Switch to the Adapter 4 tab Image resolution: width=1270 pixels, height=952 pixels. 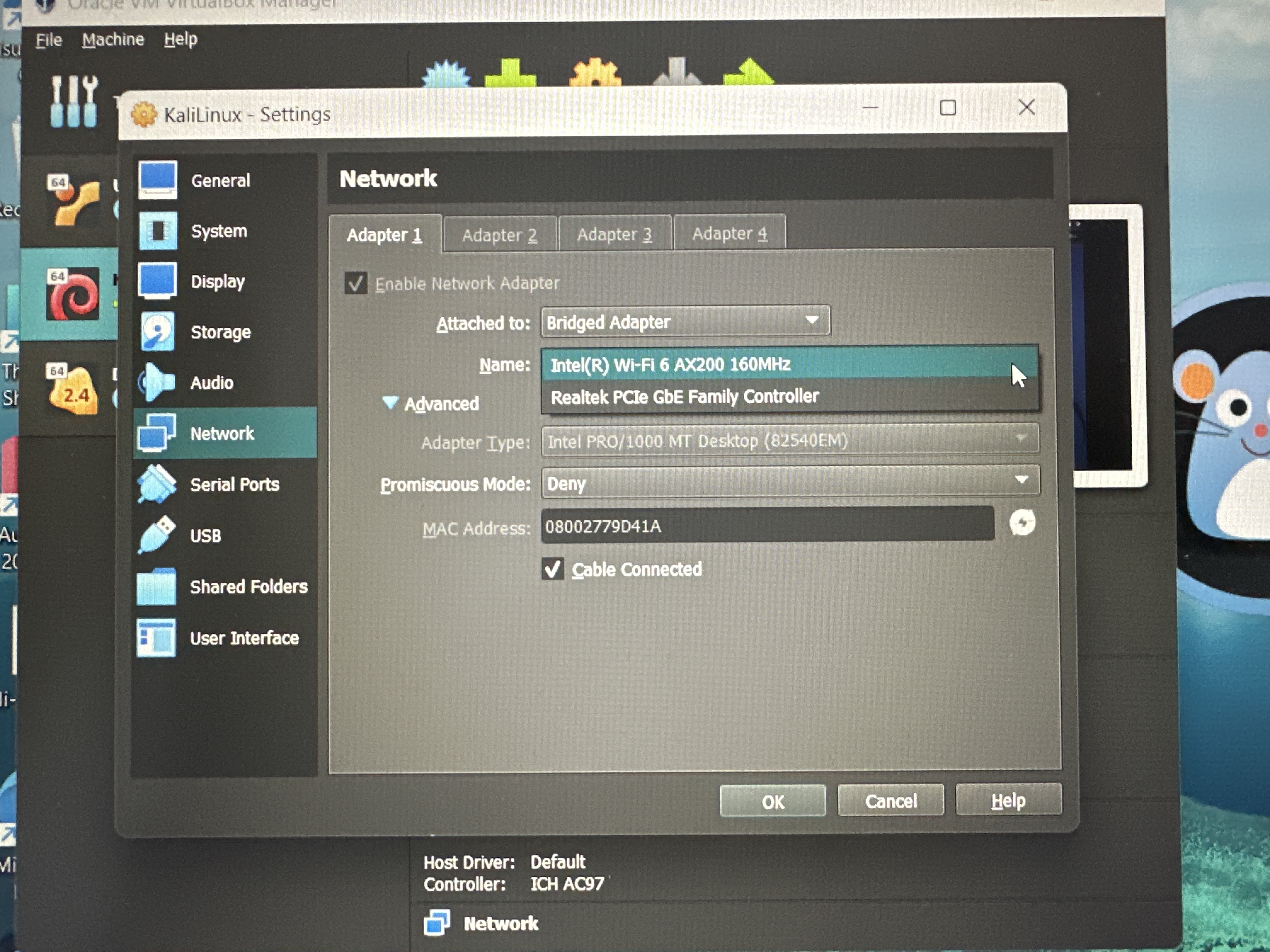coord(729,233)
